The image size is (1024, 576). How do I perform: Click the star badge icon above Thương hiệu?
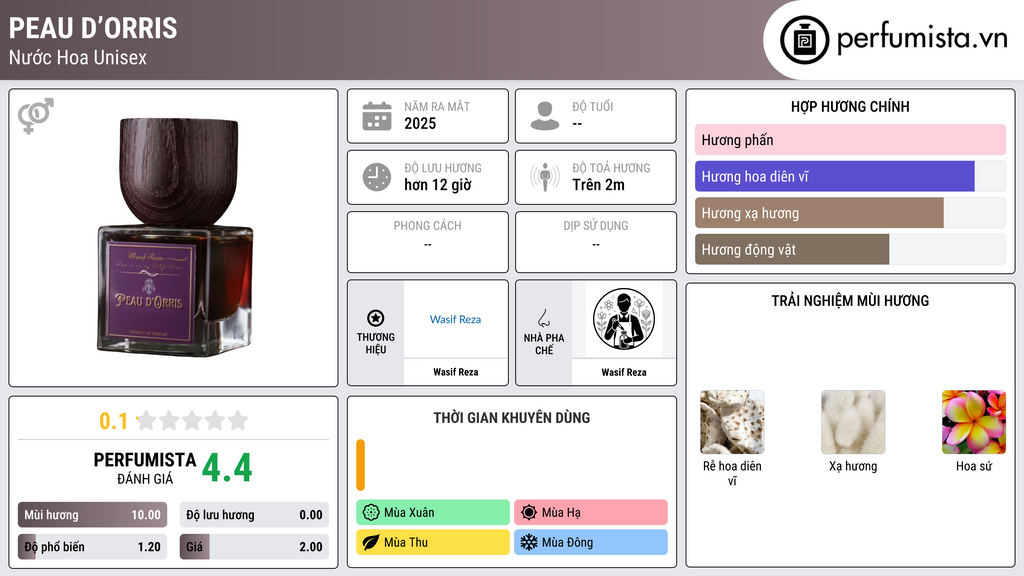(376, 318)
